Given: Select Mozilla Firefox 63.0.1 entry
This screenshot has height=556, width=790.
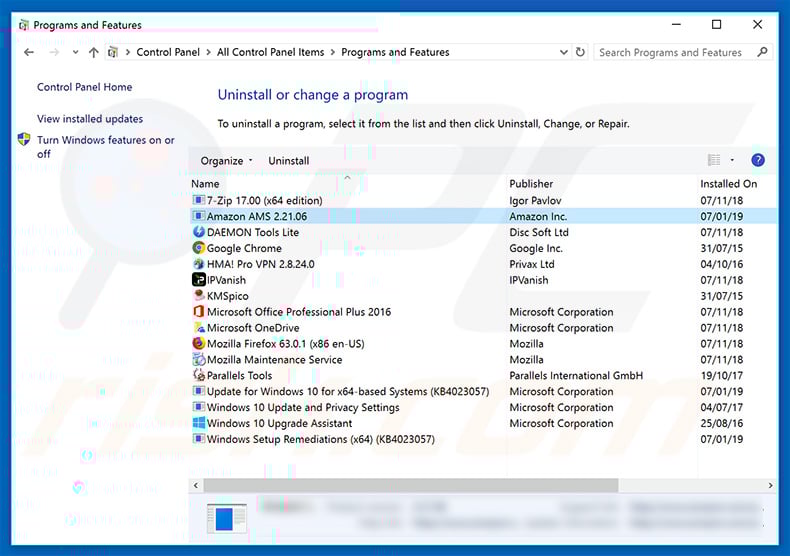Looking at the screenshot, I should click(x=286, y=343).
